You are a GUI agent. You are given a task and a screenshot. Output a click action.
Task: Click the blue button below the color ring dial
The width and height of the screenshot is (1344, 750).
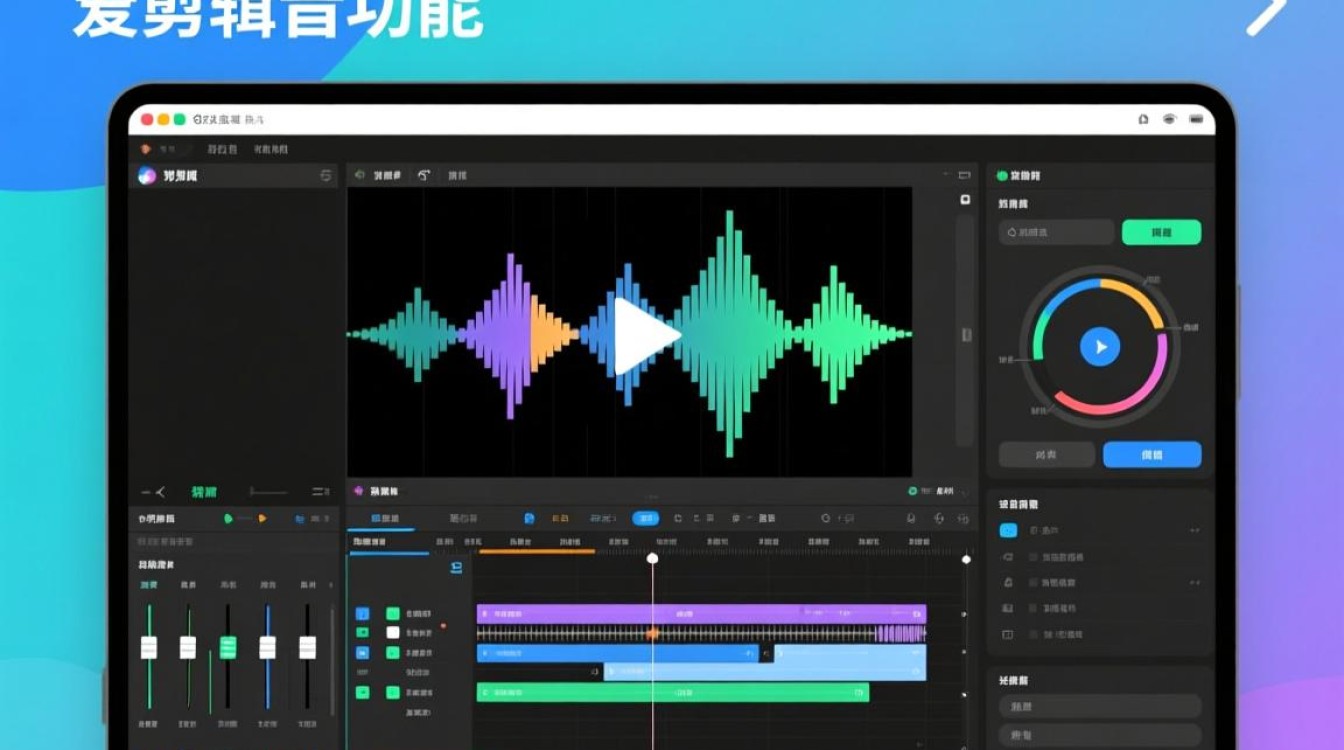1152,454
